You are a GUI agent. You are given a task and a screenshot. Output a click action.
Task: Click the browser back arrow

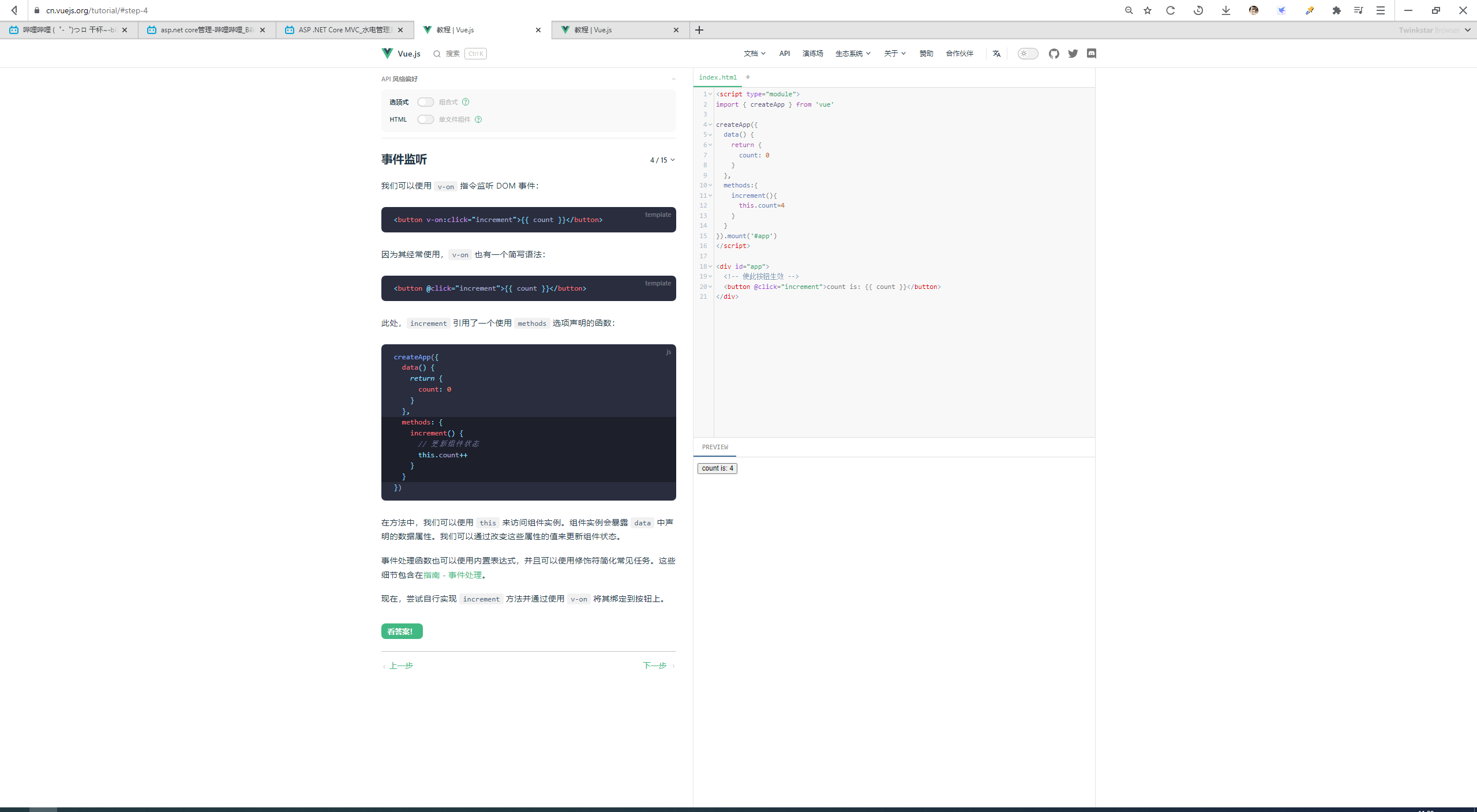click(x=14, y=10)
